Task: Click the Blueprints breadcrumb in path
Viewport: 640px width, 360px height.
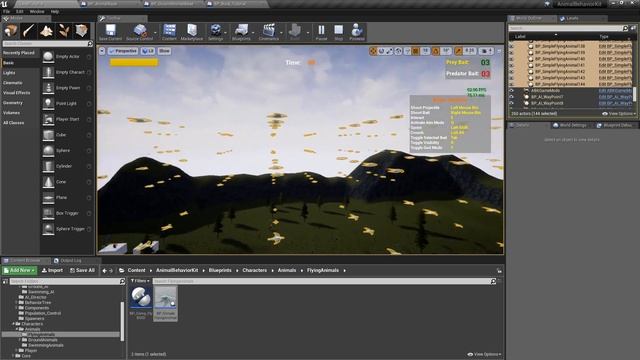Action: tap(220, 270)
